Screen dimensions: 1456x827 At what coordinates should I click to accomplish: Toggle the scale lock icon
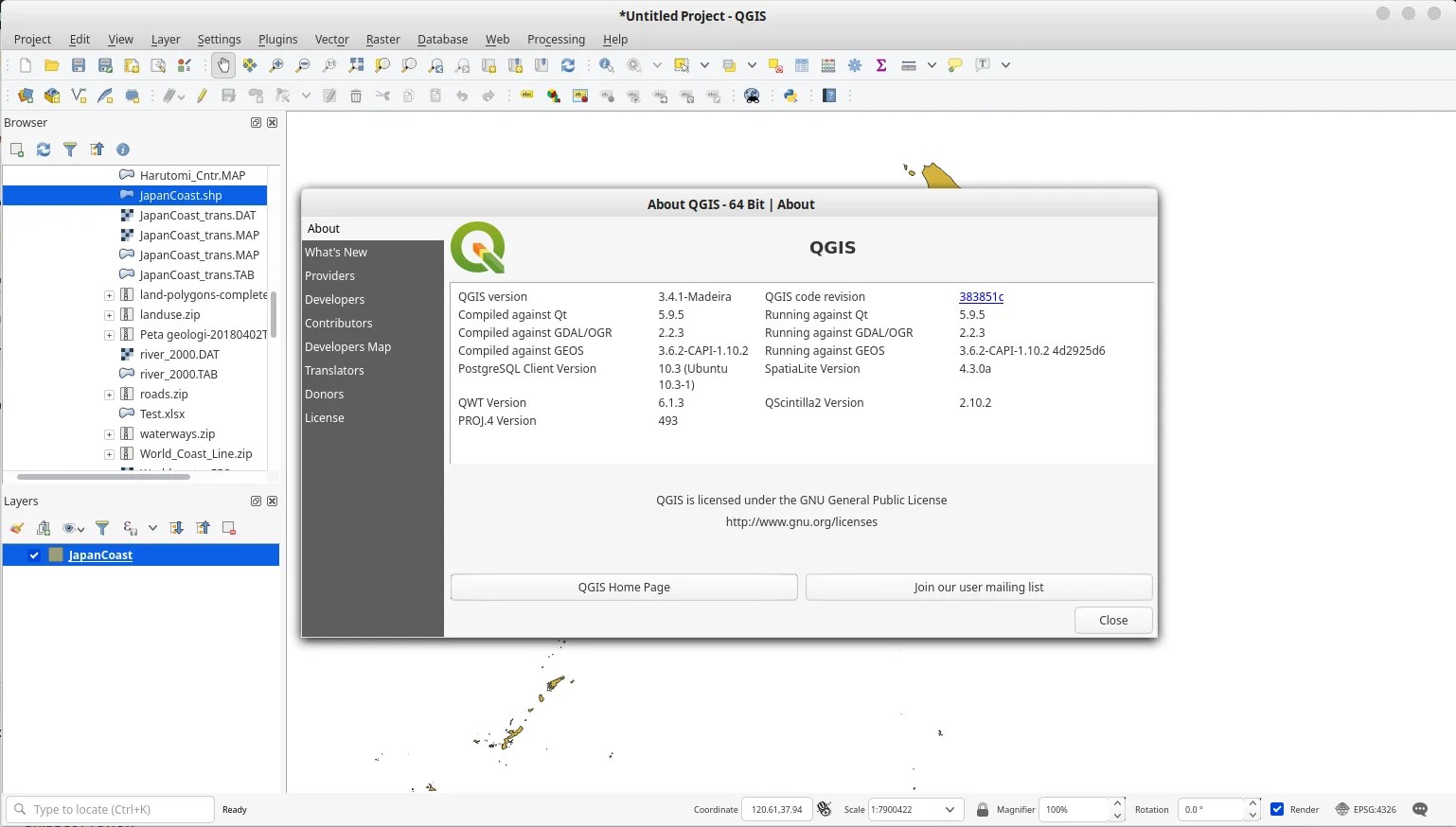click(x=983, y=809)
